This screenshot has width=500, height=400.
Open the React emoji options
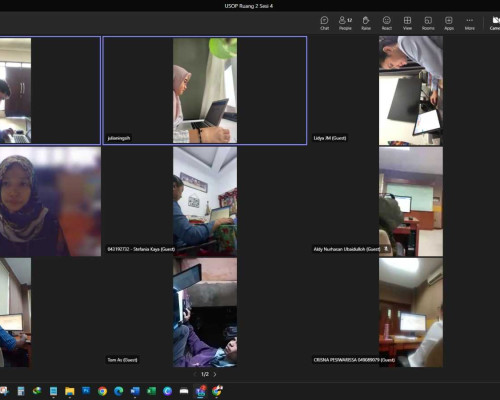[x=387, y=23]
